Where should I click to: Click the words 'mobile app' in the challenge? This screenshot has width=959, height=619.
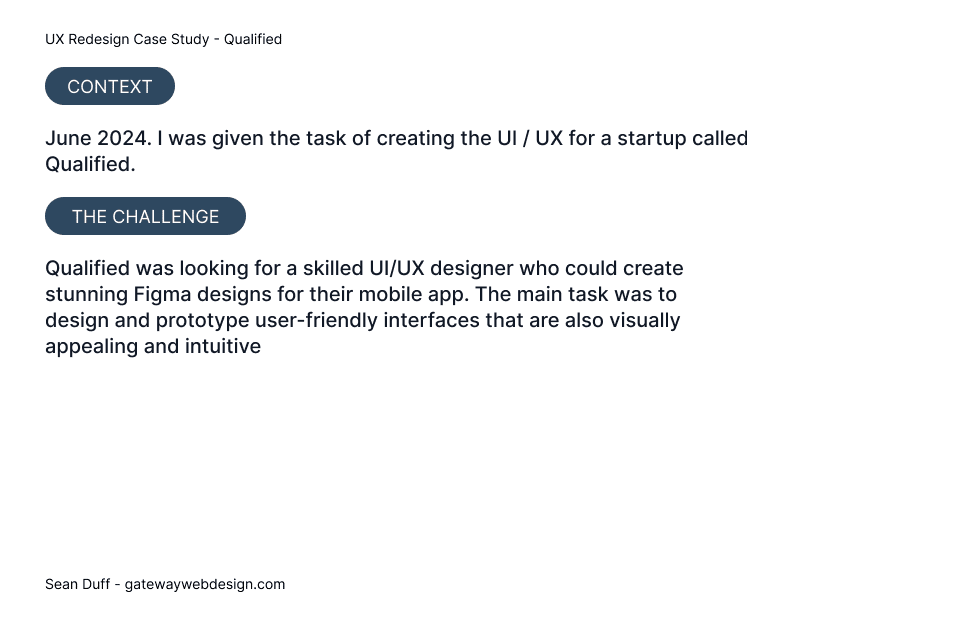(x=413, y=295)
